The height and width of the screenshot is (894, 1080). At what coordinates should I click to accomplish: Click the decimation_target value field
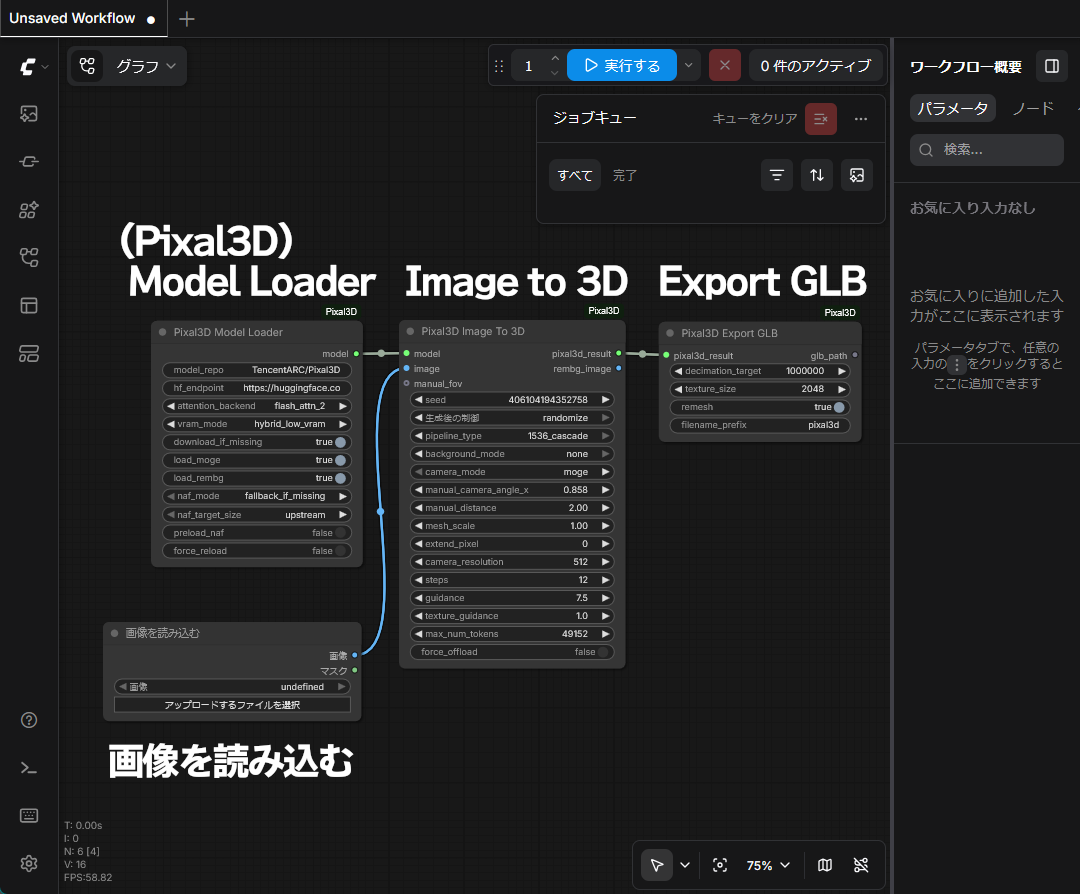(760, 371)
